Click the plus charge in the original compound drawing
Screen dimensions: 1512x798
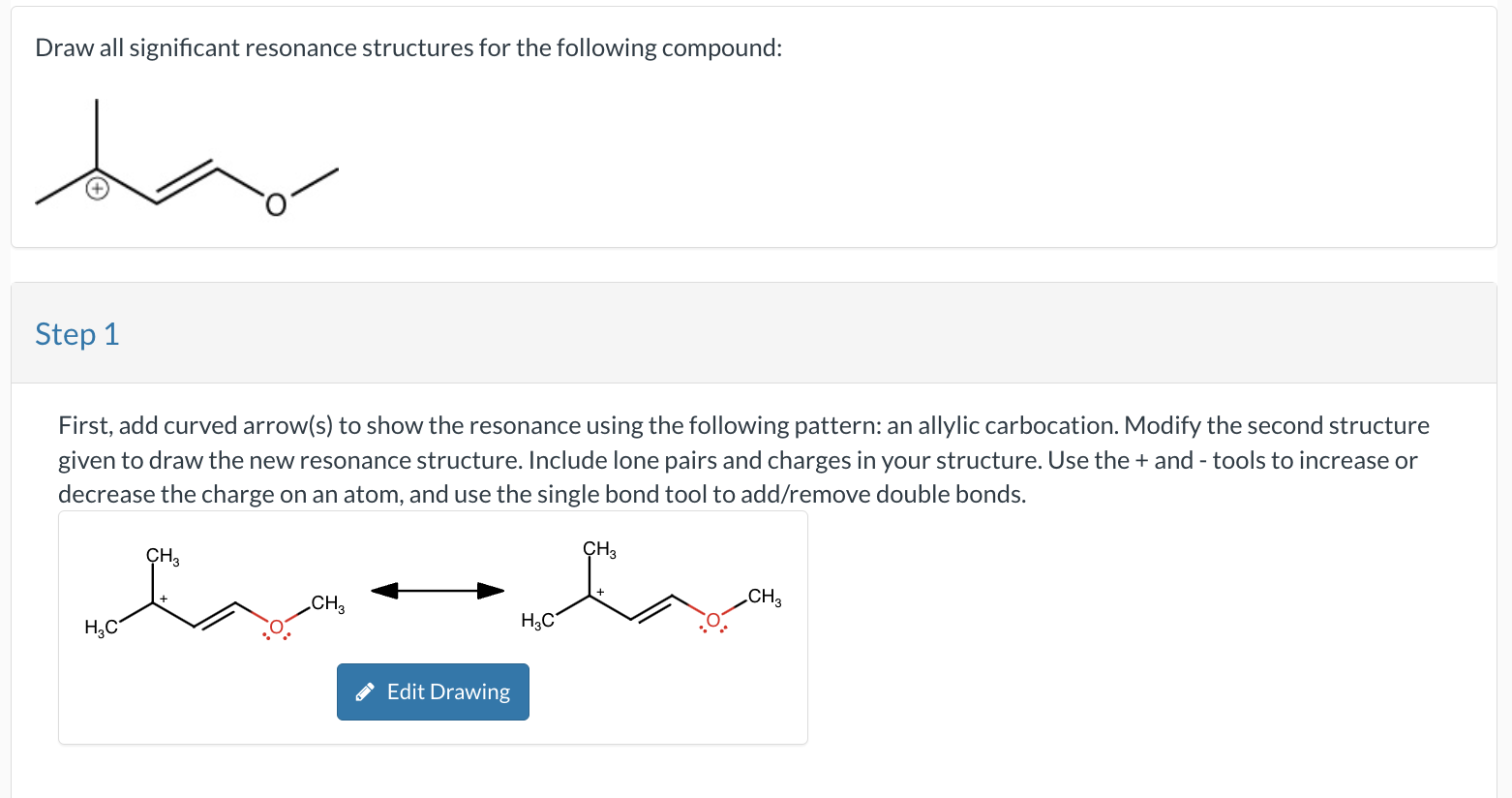(x=96, y=187)
